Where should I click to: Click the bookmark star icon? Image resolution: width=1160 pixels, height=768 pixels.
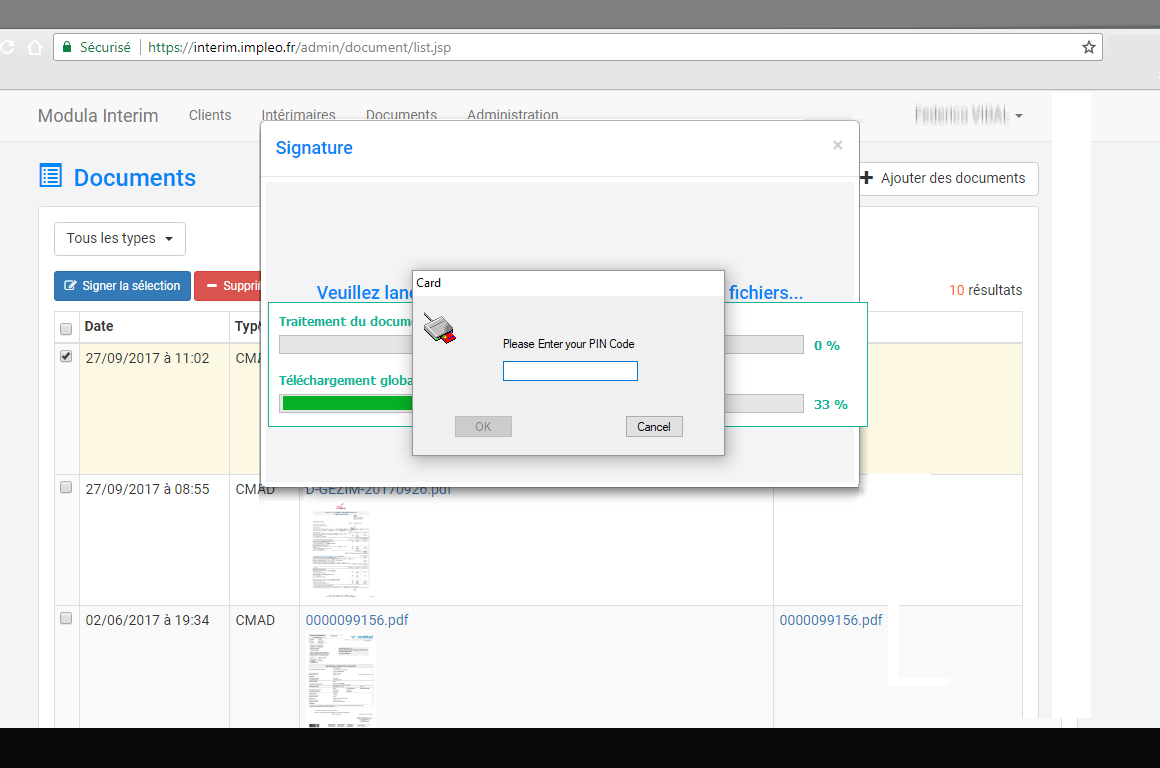(x=1088, y=47)
